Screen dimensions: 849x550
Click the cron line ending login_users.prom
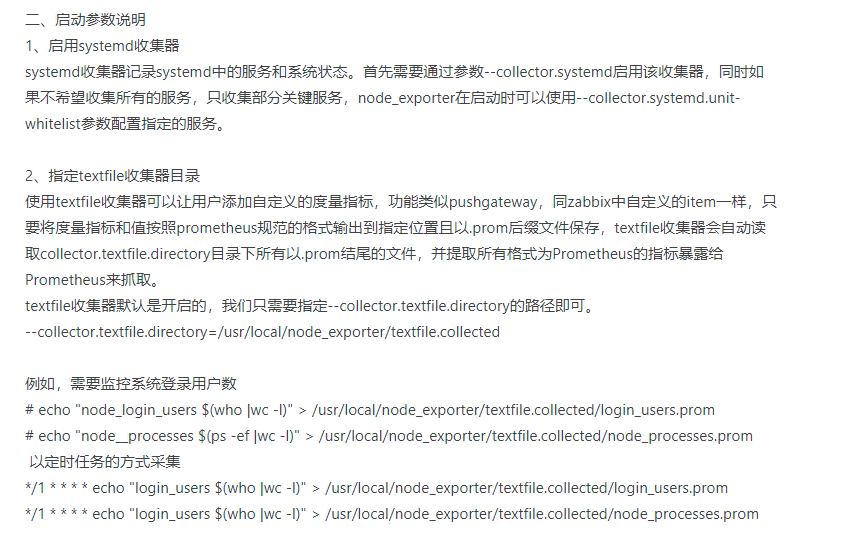click(376, 488)
